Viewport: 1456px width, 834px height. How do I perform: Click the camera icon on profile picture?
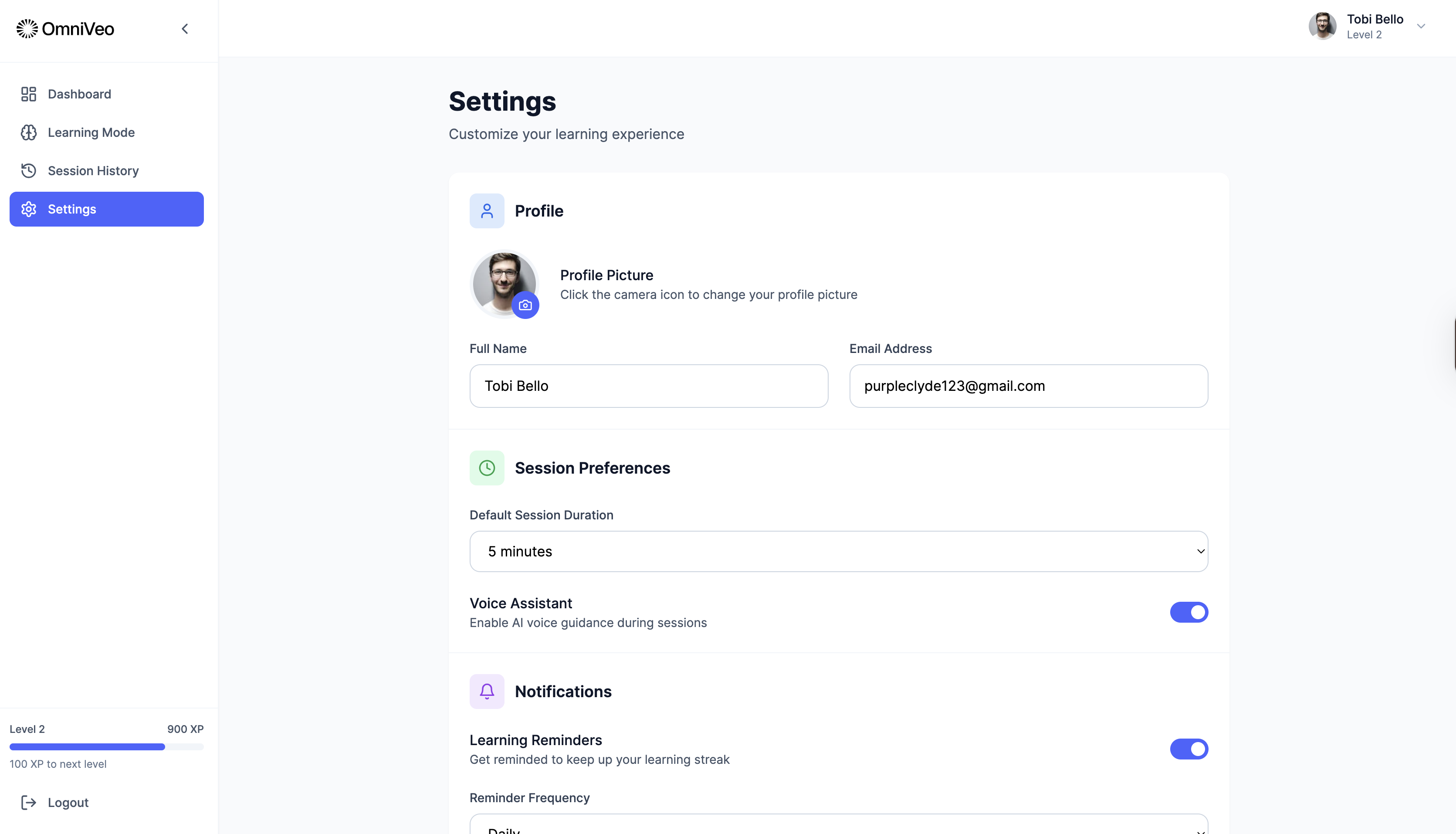point(525,305)
